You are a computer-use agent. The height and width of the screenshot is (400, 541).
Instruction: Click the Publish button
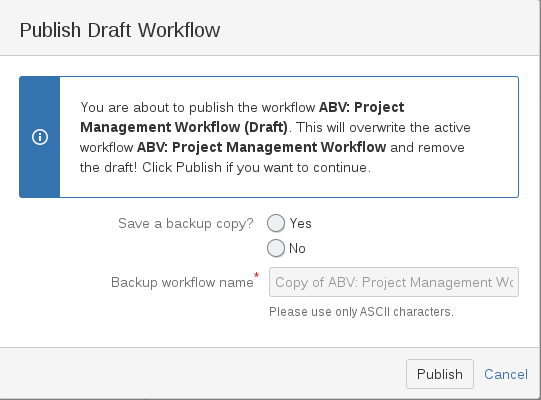click(x=440, y=374)
